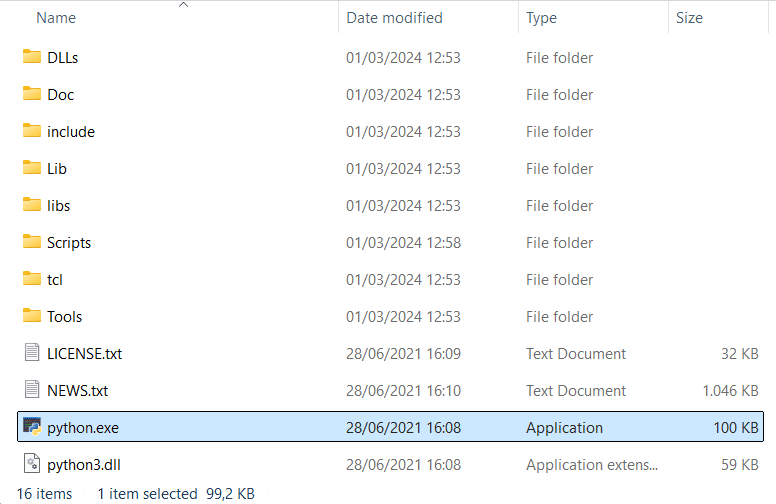Sort by the Name column header
Screen dimensions: 776x504
tap(56, 18)
